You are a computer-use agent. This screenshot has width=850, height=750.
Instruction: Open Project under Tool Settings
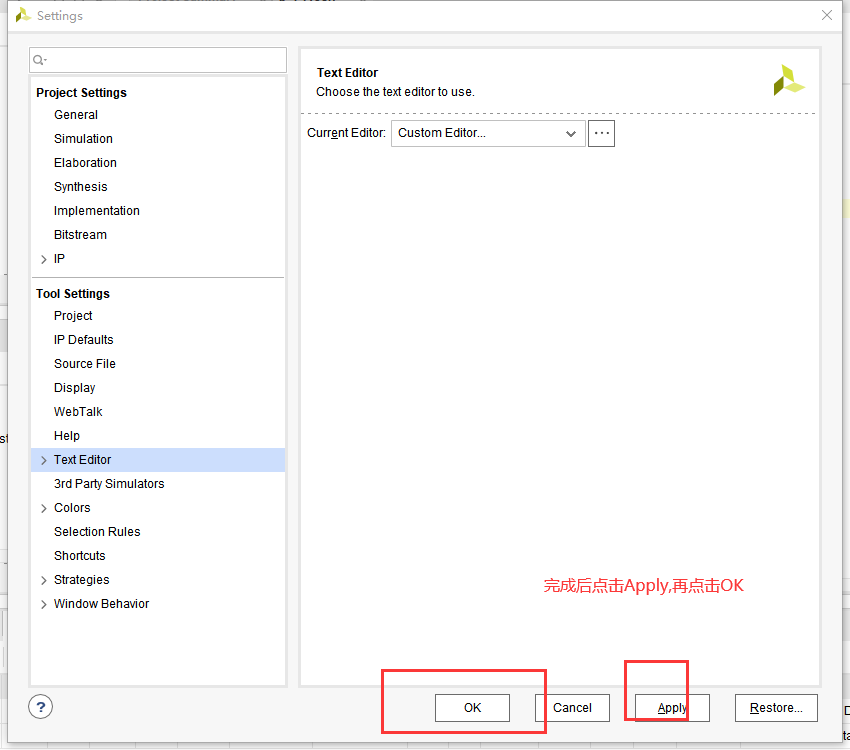tap(73, 316)
